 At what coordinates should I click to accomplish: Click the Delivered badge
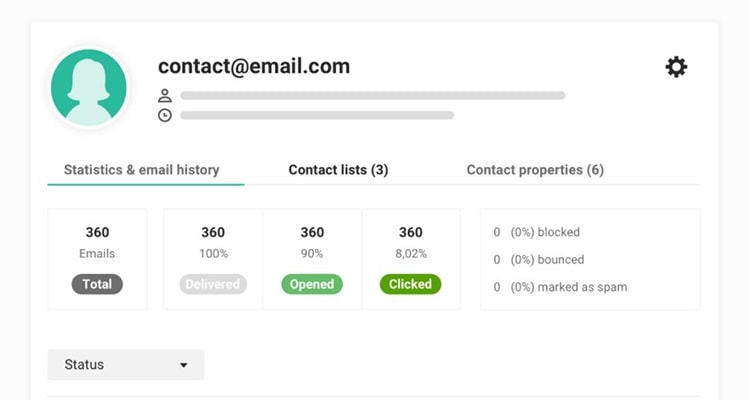click(x=213, y=284)
